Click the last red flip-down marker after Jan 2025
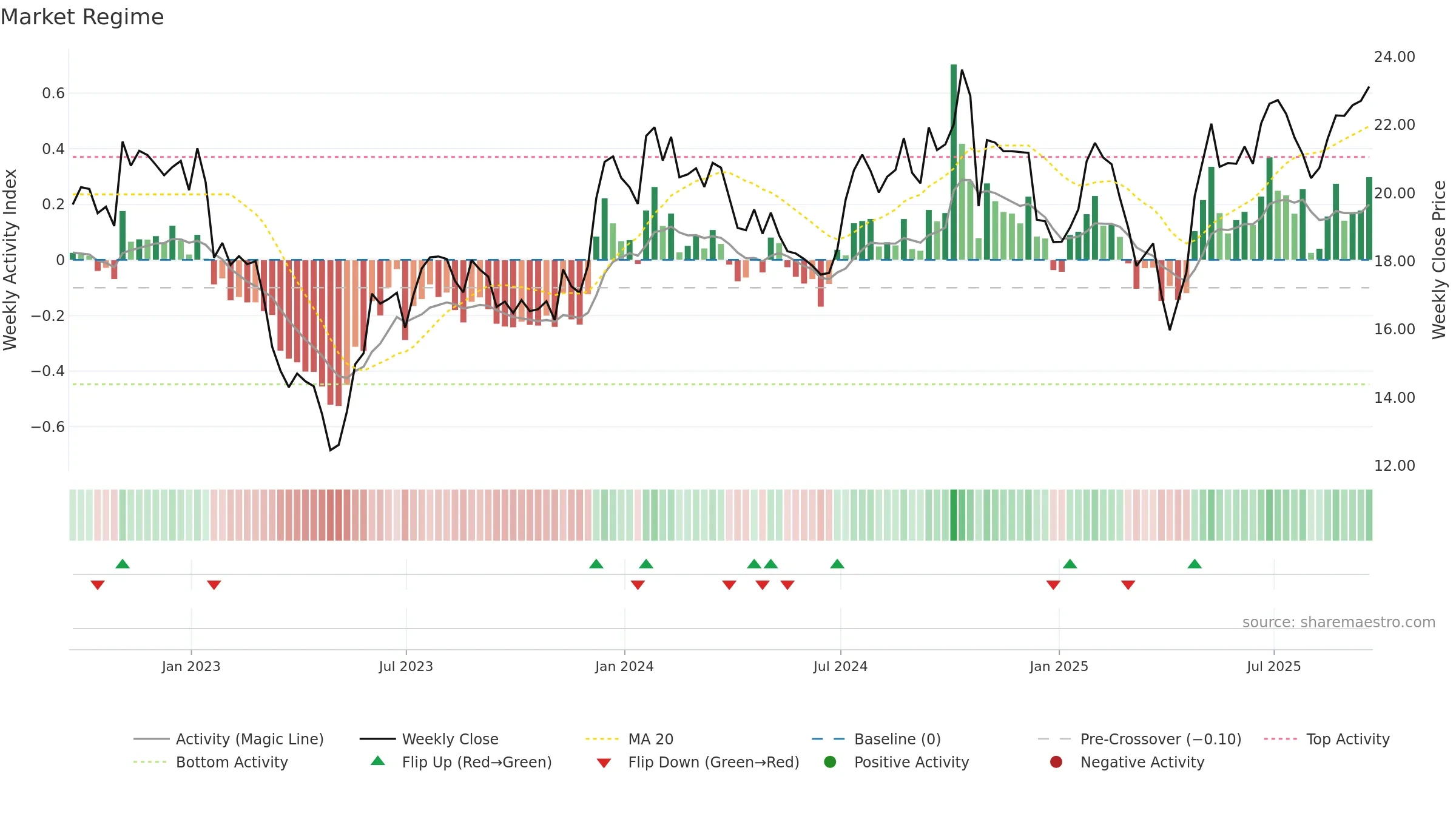1456x819 pixels. pyautogui.click(x=1128, y=585)
